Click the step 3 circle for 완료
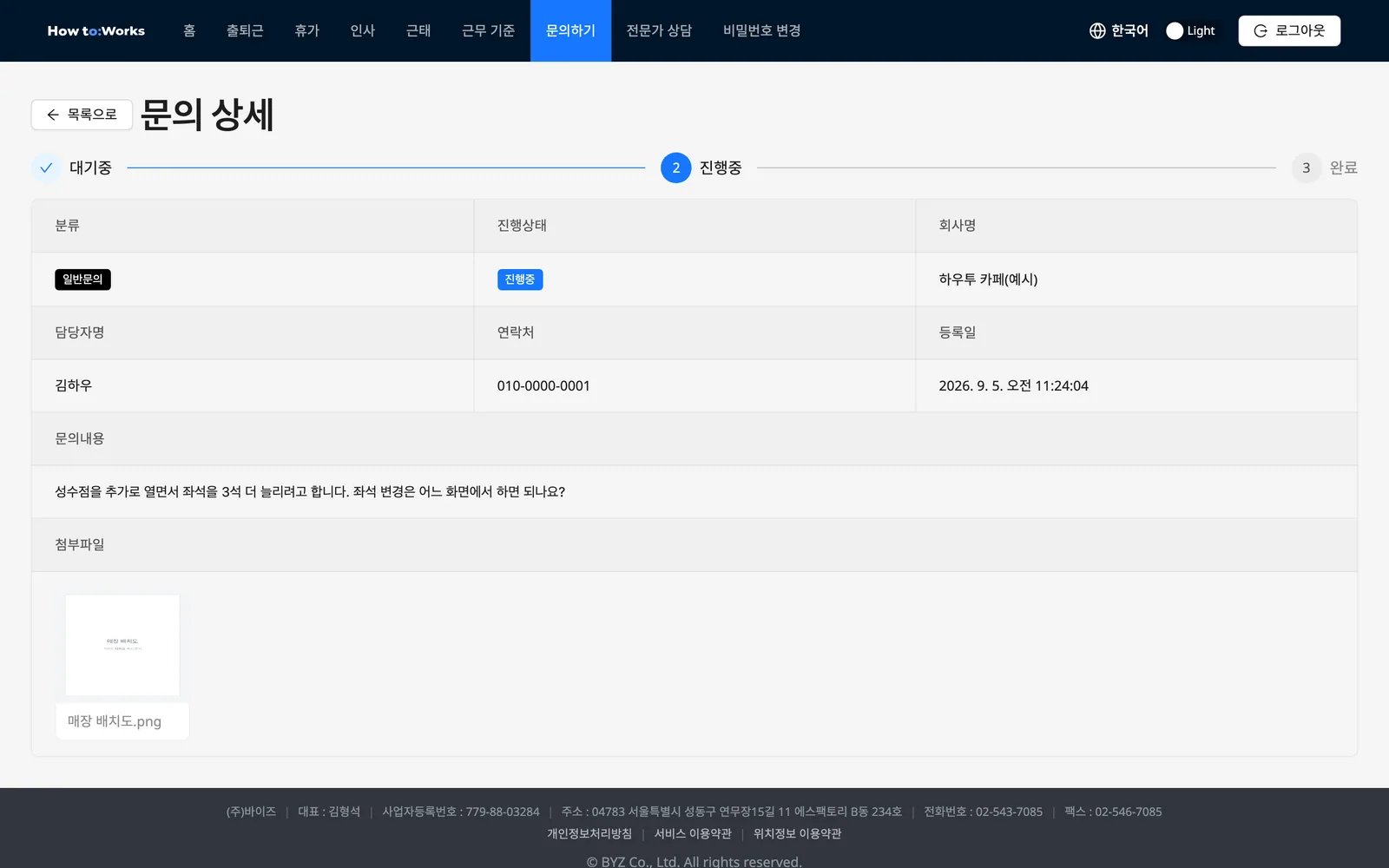This screenshot has width=1389, height=868. 1306,168
